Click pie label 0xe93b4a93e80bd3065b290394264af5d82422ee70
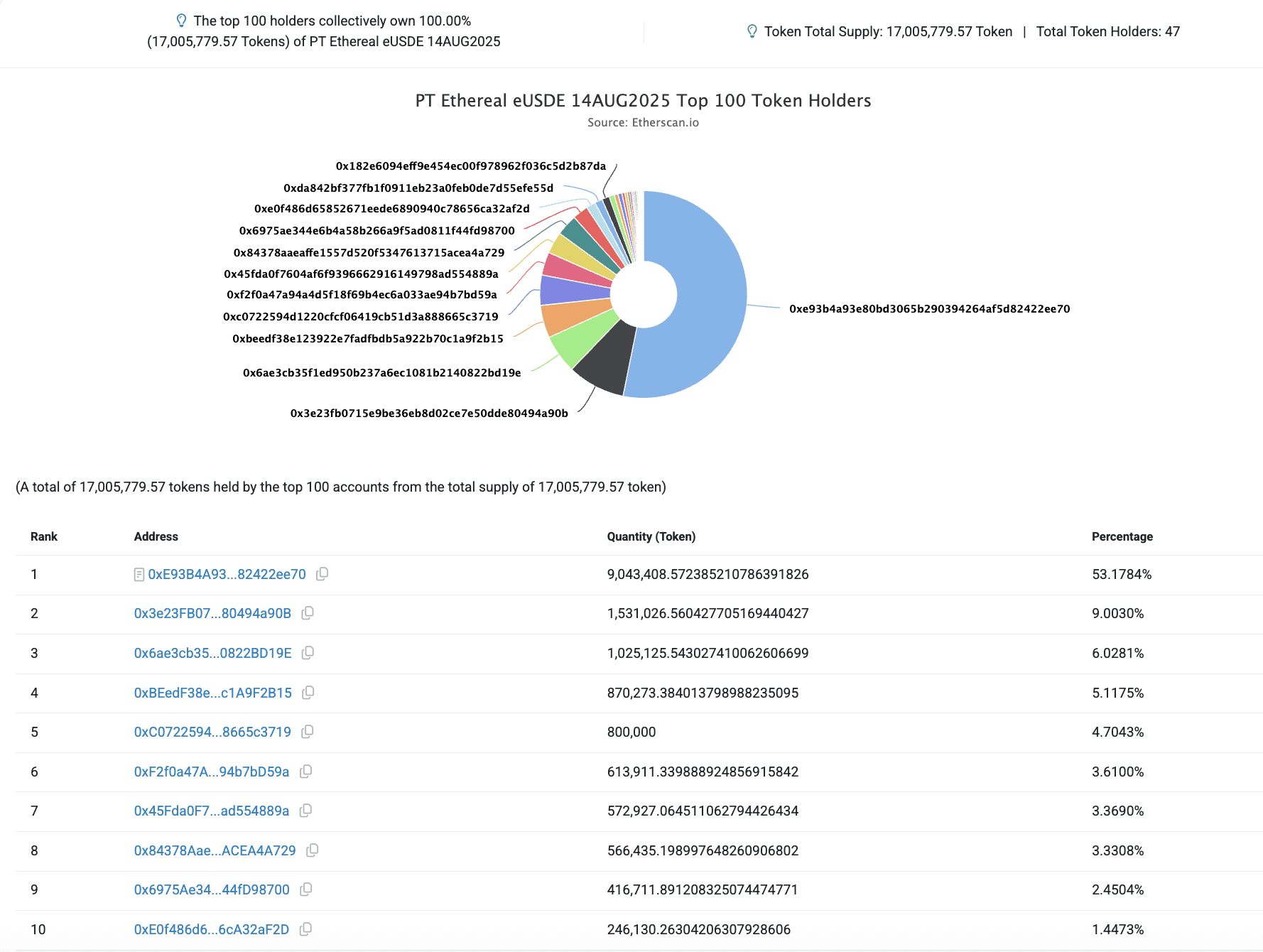Screen dimensions: 1263x952 929,309
